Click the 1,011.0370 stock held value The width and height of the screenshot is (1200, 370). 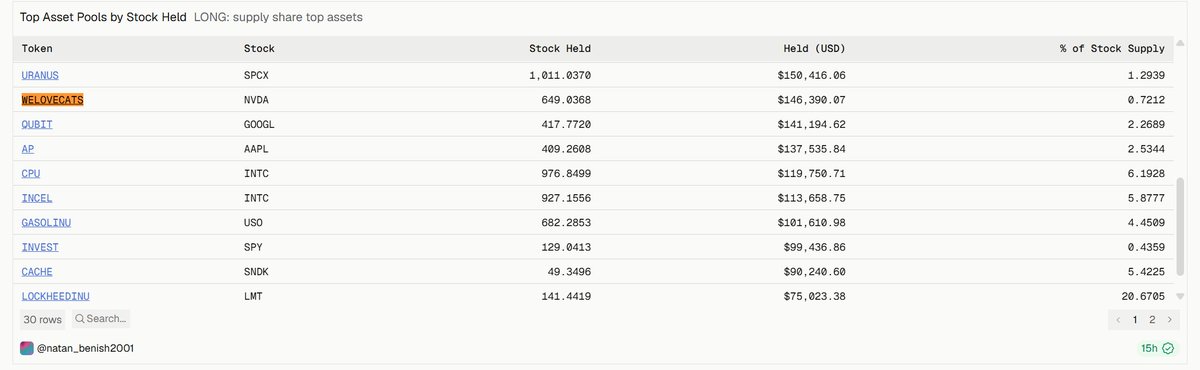[x=560, y=75]
